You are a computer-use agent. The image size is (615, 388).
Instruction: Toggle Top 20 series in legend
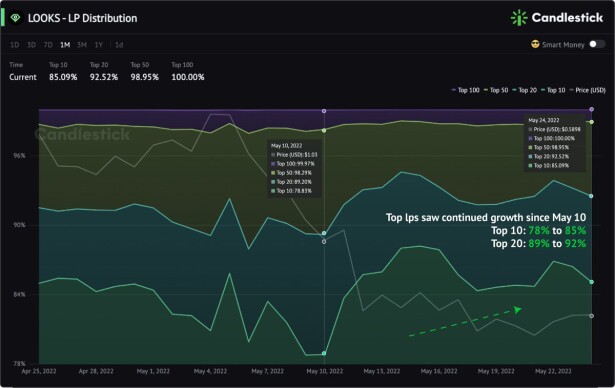pyautogui.click(x=524, y=90)
